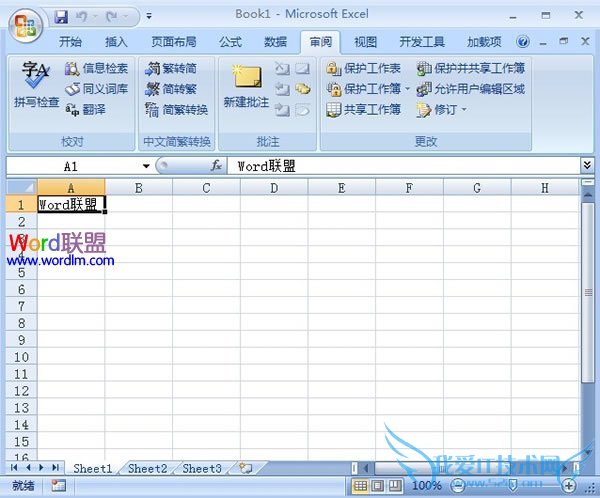600x498 pixels.
Task: Save the workbook via quick access toolbar
Action: pyautogui.click(x=61, y=16)
